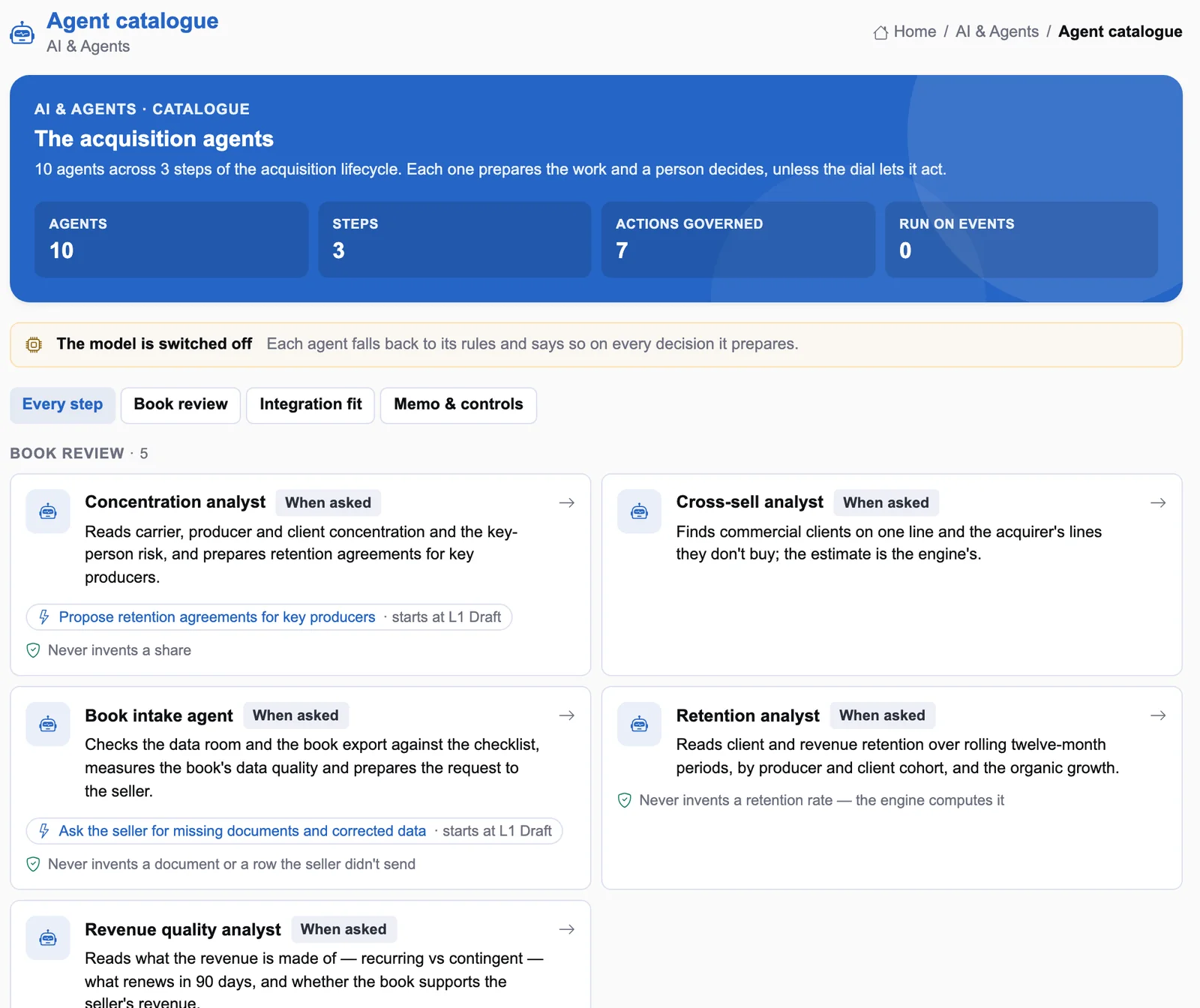The height and width of the screenshot is (1008, 1200).
Task: Go to AI & Agents breadcrumb link
Action: coord(997,31)
